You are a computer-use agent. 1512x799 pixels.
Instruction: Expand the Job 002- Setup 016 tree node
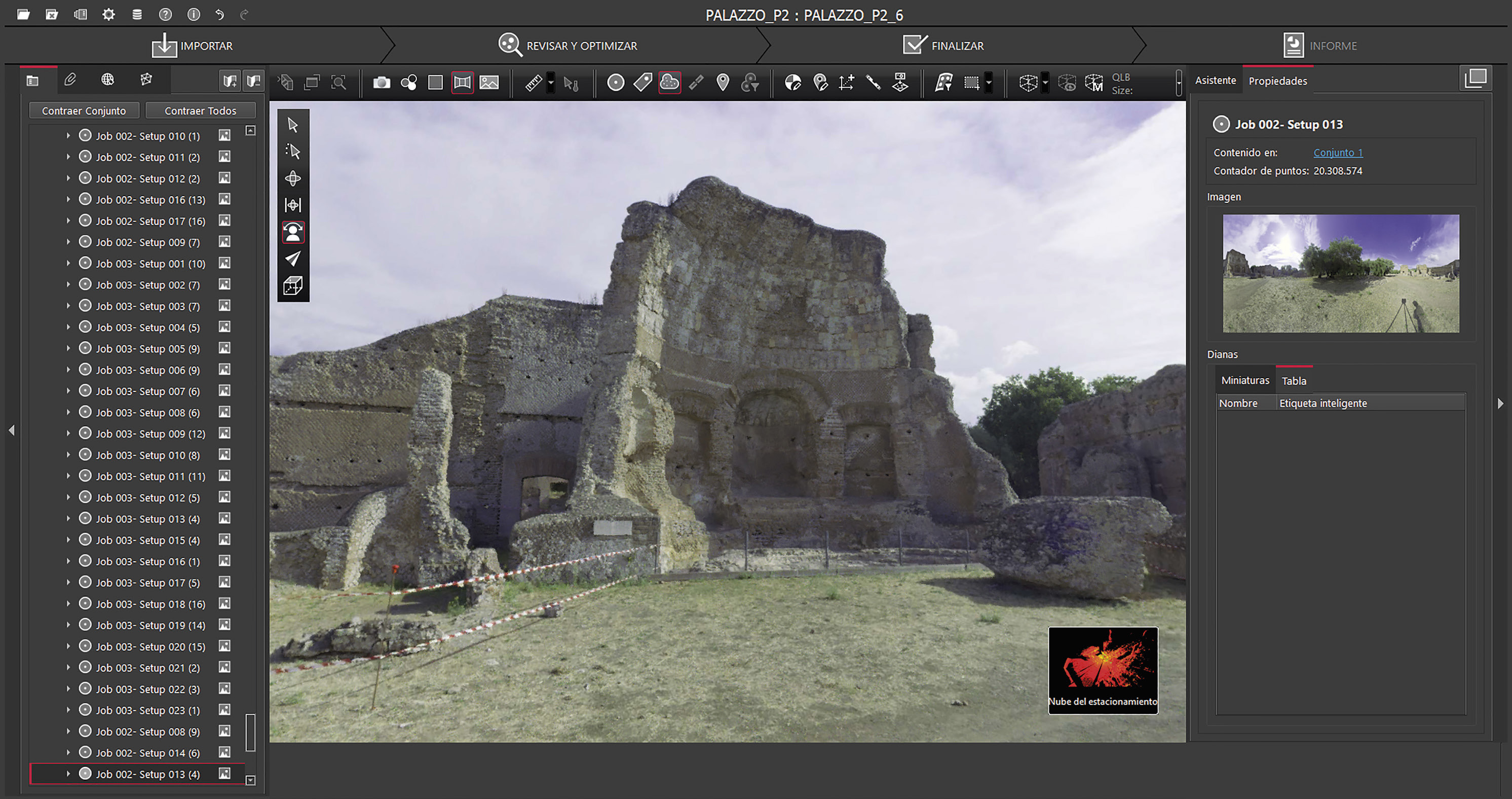click(68, 200)
